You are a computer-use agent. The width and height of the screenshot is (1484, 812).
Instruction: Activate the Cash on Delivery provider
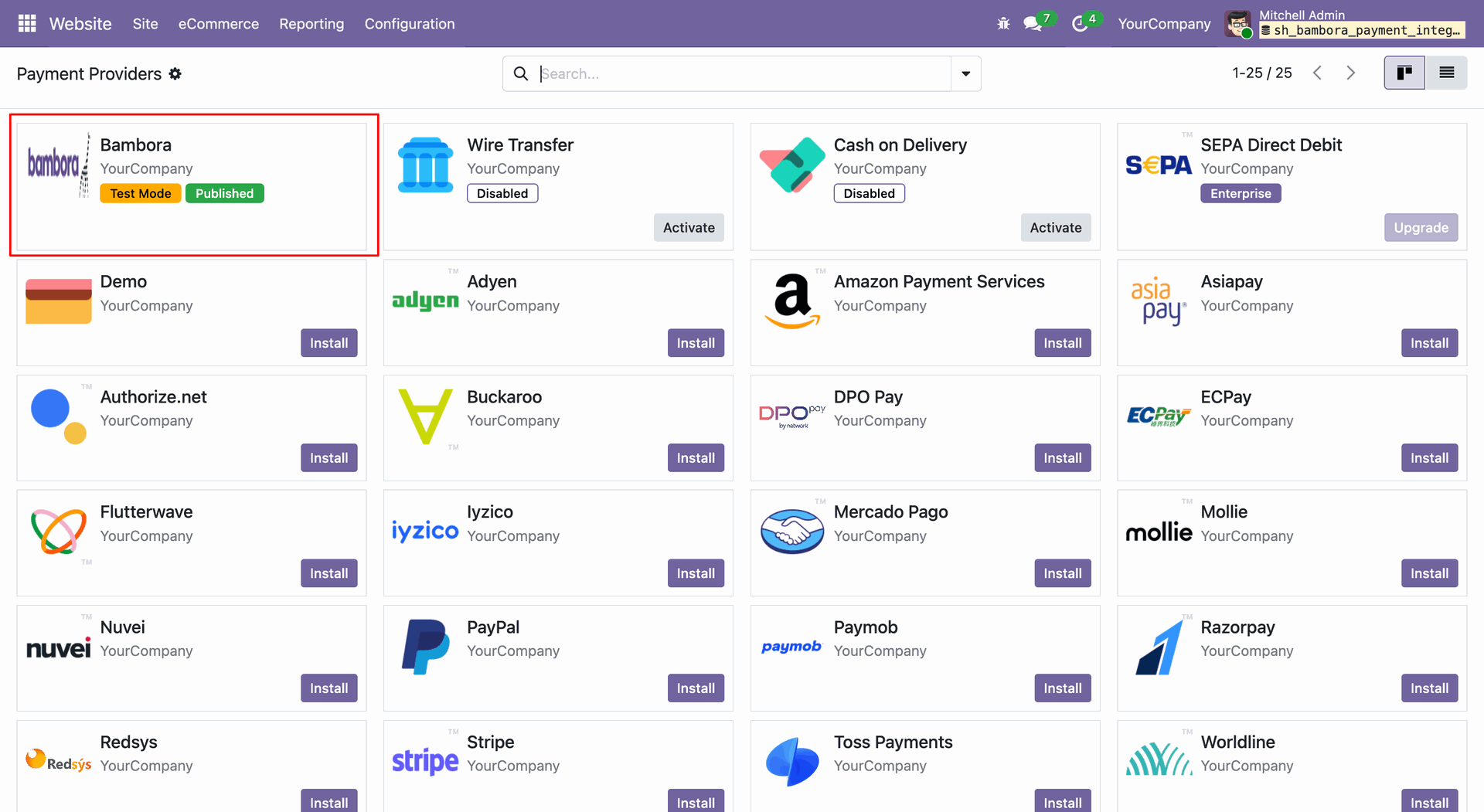(1056, 227)
